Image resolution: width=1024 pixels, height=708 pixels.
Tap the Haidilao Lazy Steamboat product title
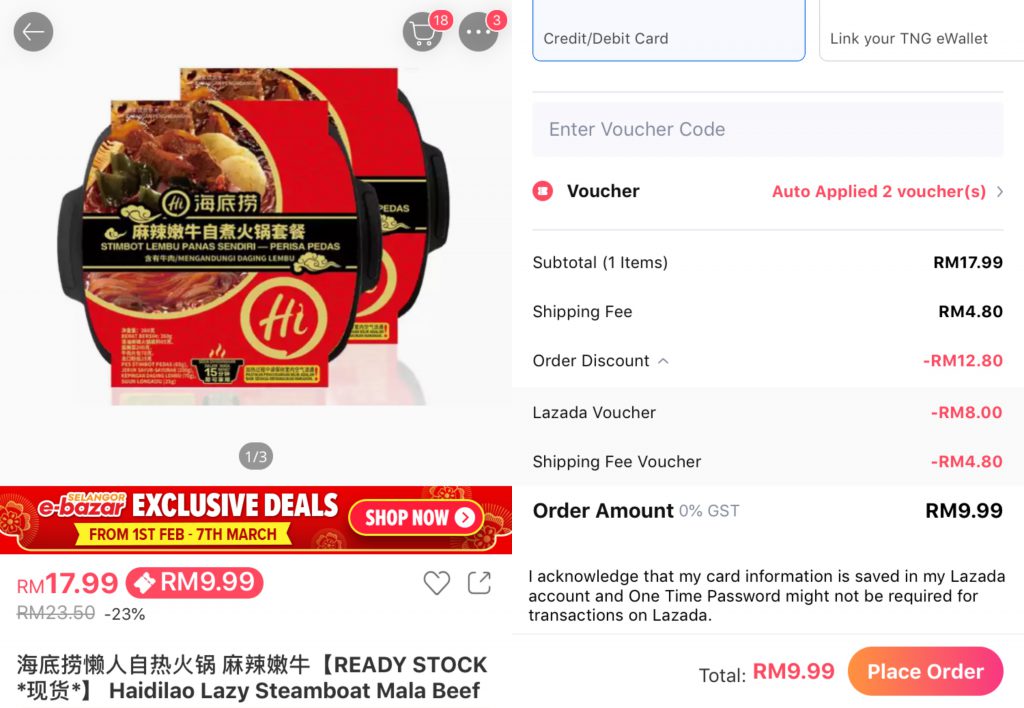[x=252, y=677]
